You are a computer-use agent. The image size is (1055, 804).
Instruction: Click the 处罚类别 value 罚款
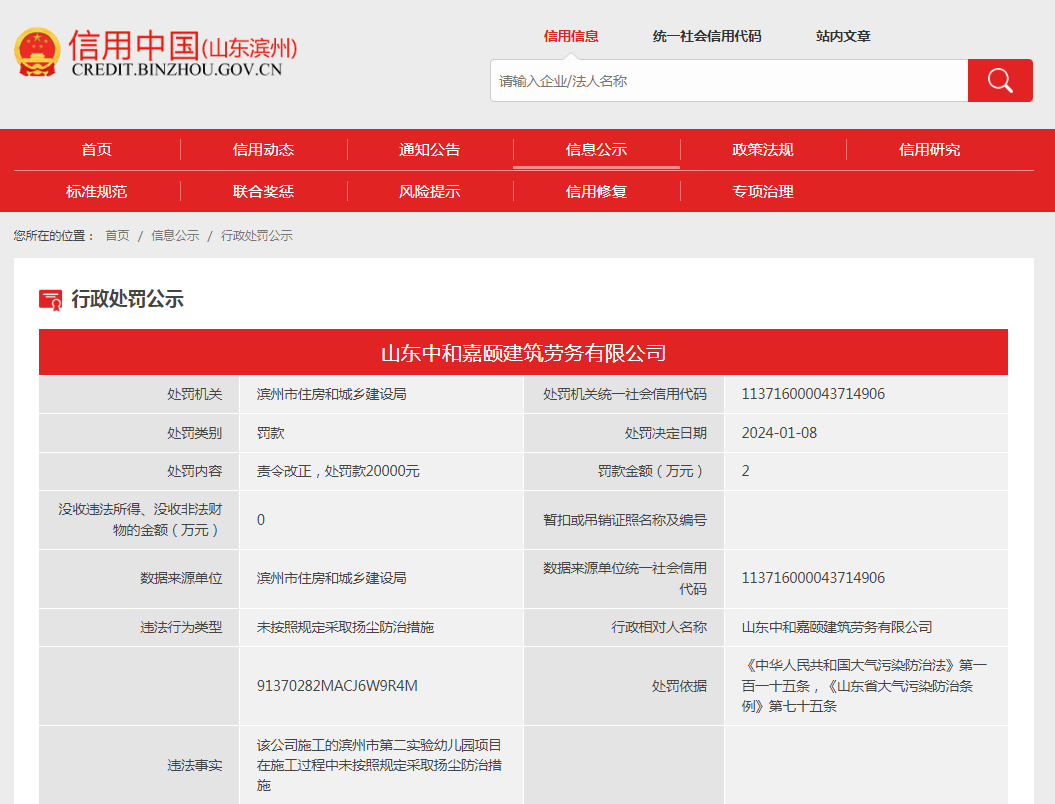click(270, 433)
